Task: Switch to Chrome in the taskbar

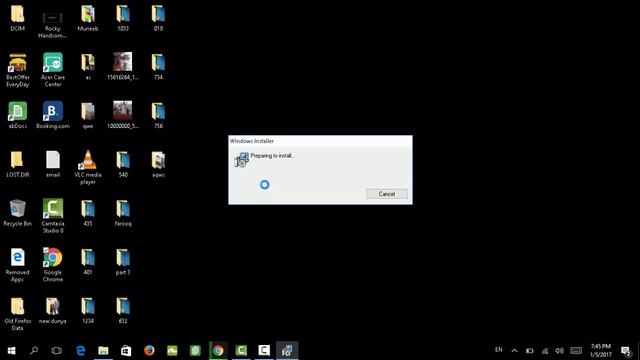Action: pos(218,351)
